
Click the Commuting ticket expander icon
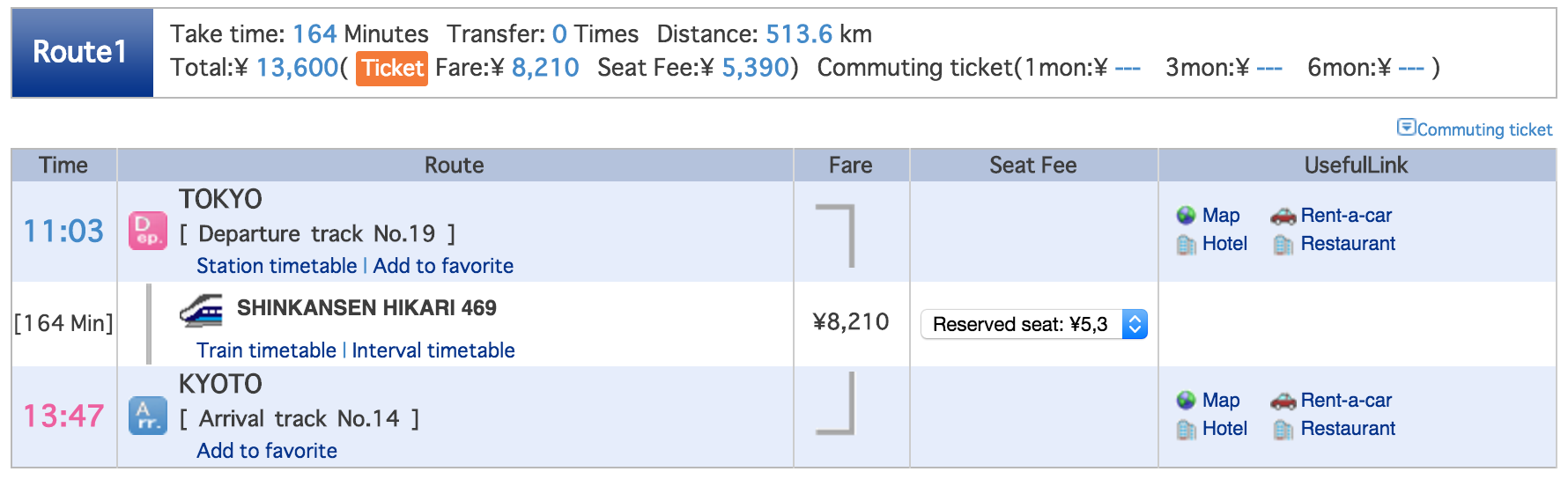pyautogui.click(x=1406, y=128)
